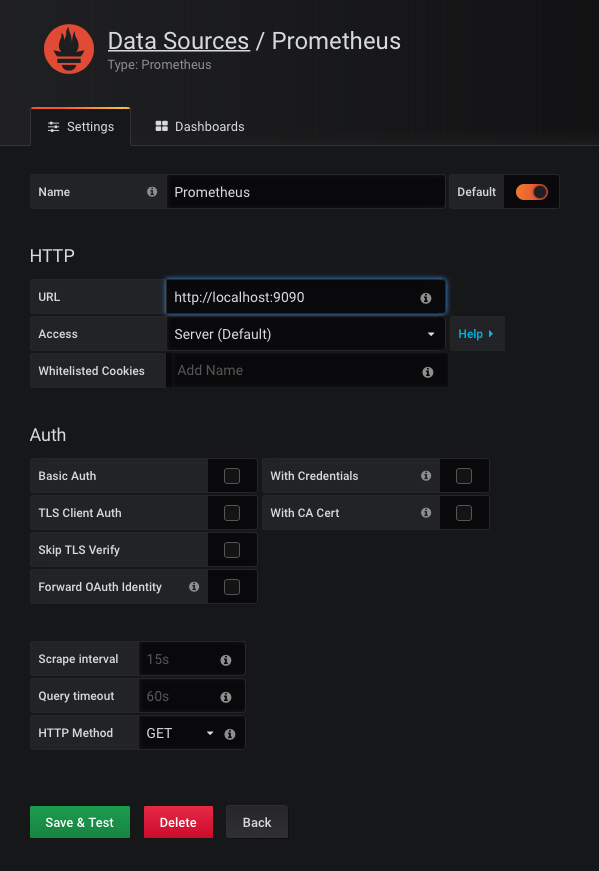This screenshot has height=871, width=599.
Task: Click info icon in Whitelisted Cookies field
Action: (x=427, y=372)
